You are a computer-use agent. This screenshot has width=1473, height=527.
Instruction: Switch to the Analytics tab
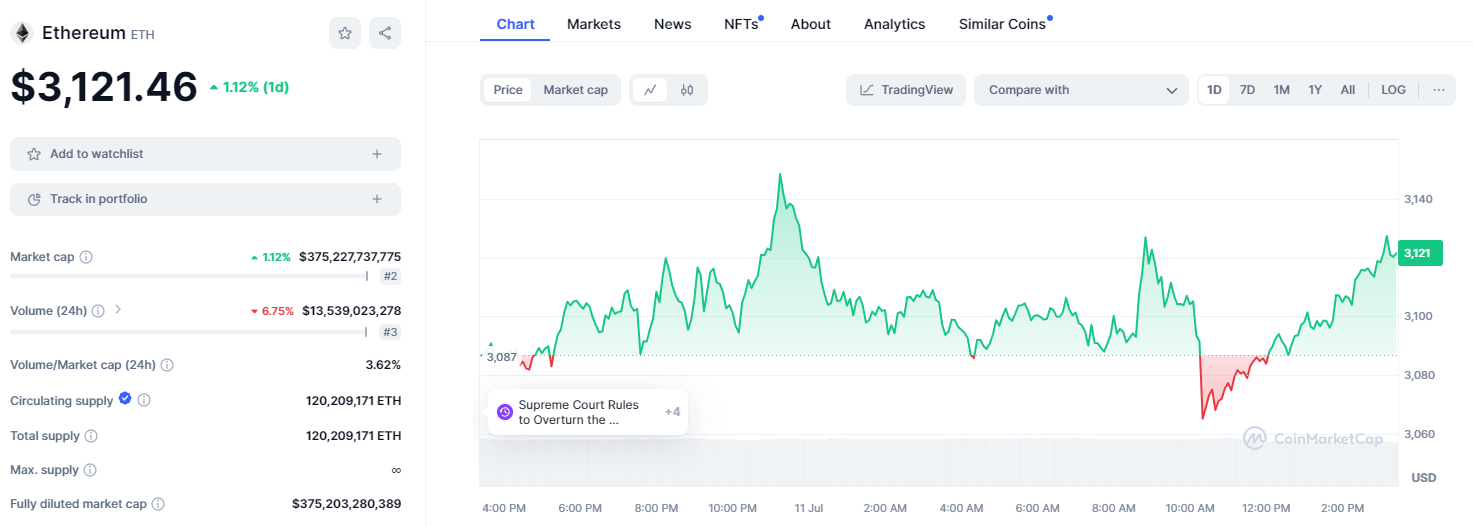tap(894, 24)
